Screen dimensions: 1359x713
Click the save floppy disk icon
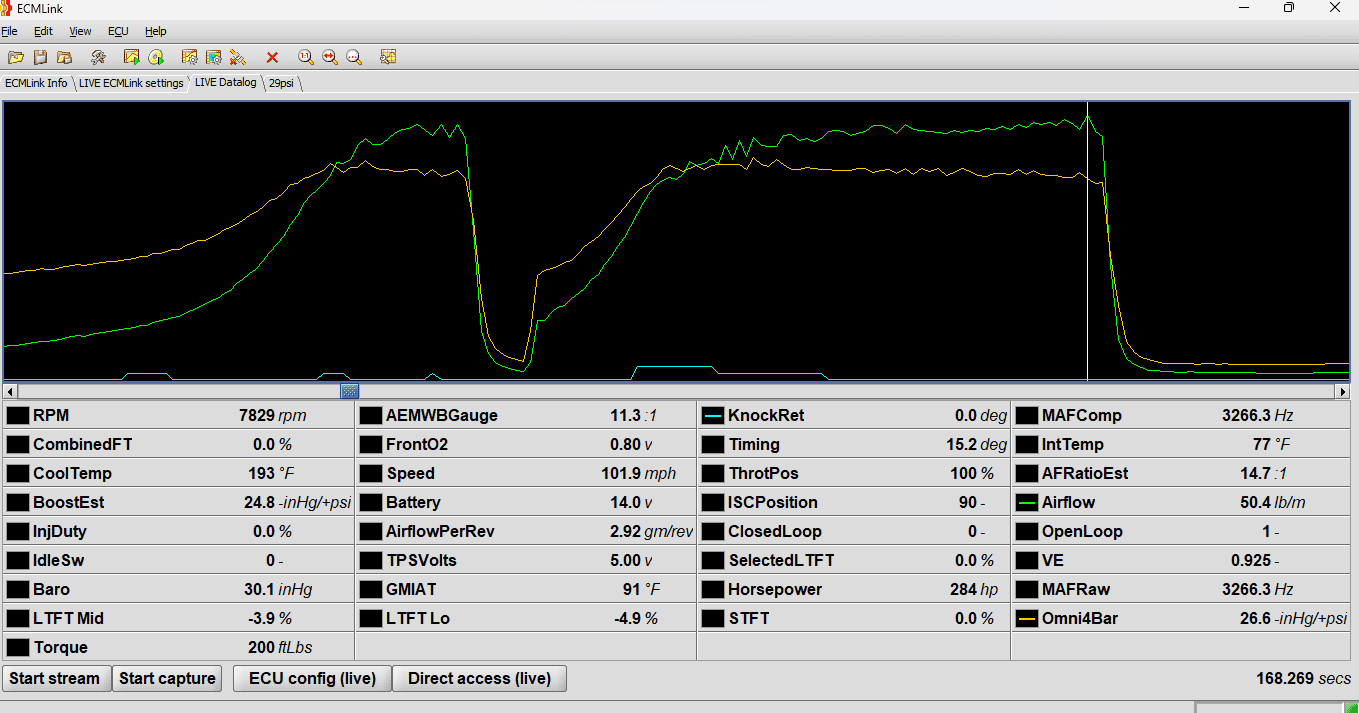pos(40,57)
